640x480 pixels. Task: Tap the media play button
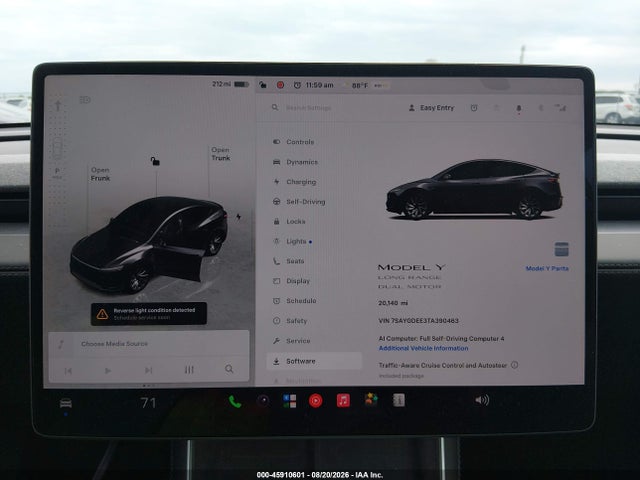108,371
